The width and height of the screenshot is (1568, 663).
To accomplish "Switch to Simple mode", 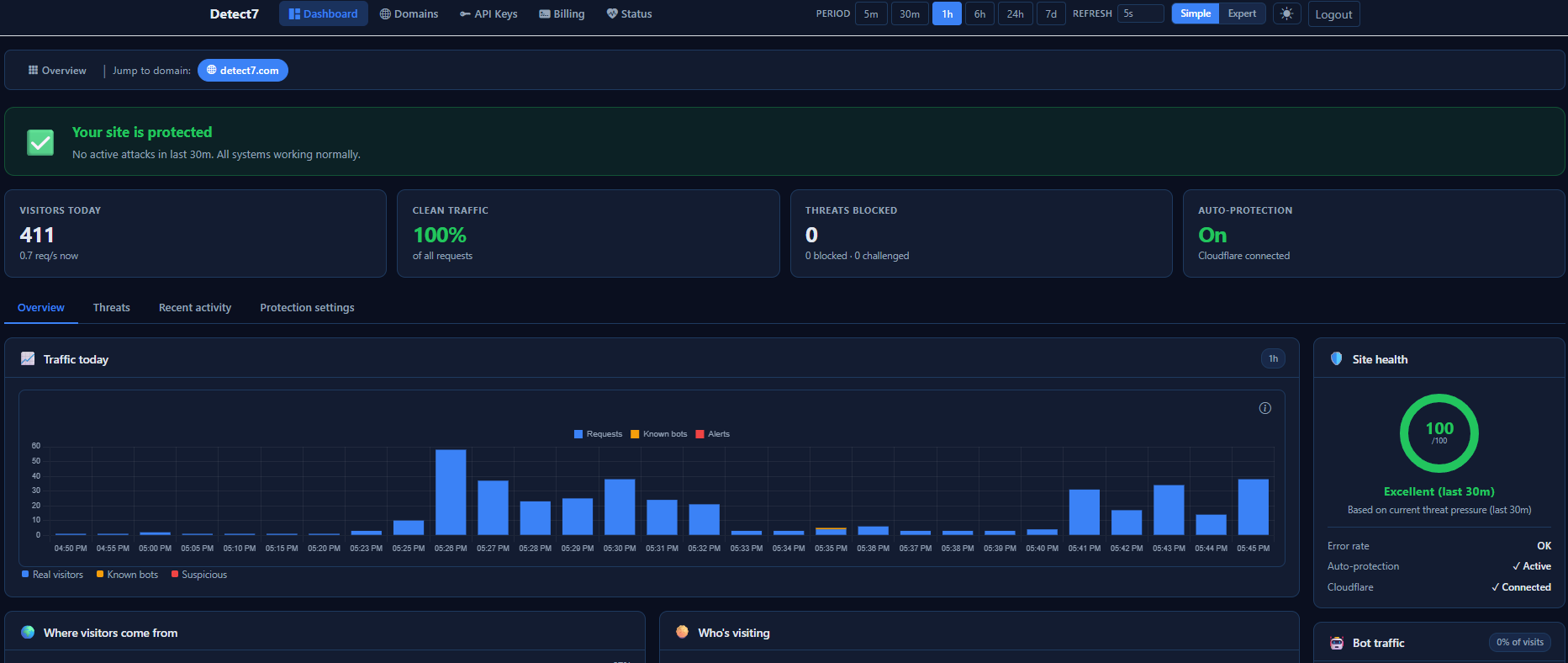I will (x=1195, y=13).
